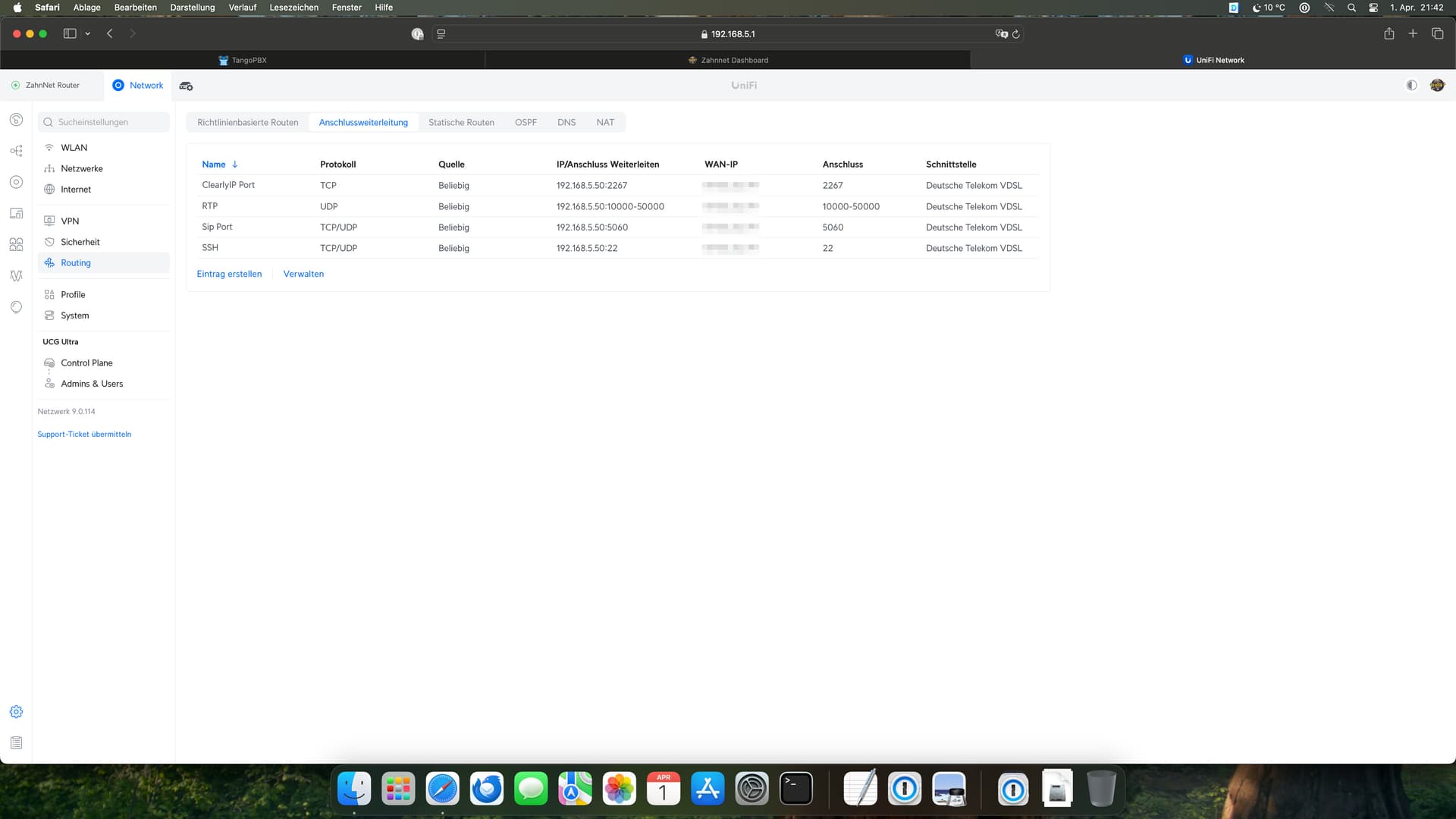Open the user account avatar
The height and width of the screenshot is (819, 1456).
coord(1437,85)
